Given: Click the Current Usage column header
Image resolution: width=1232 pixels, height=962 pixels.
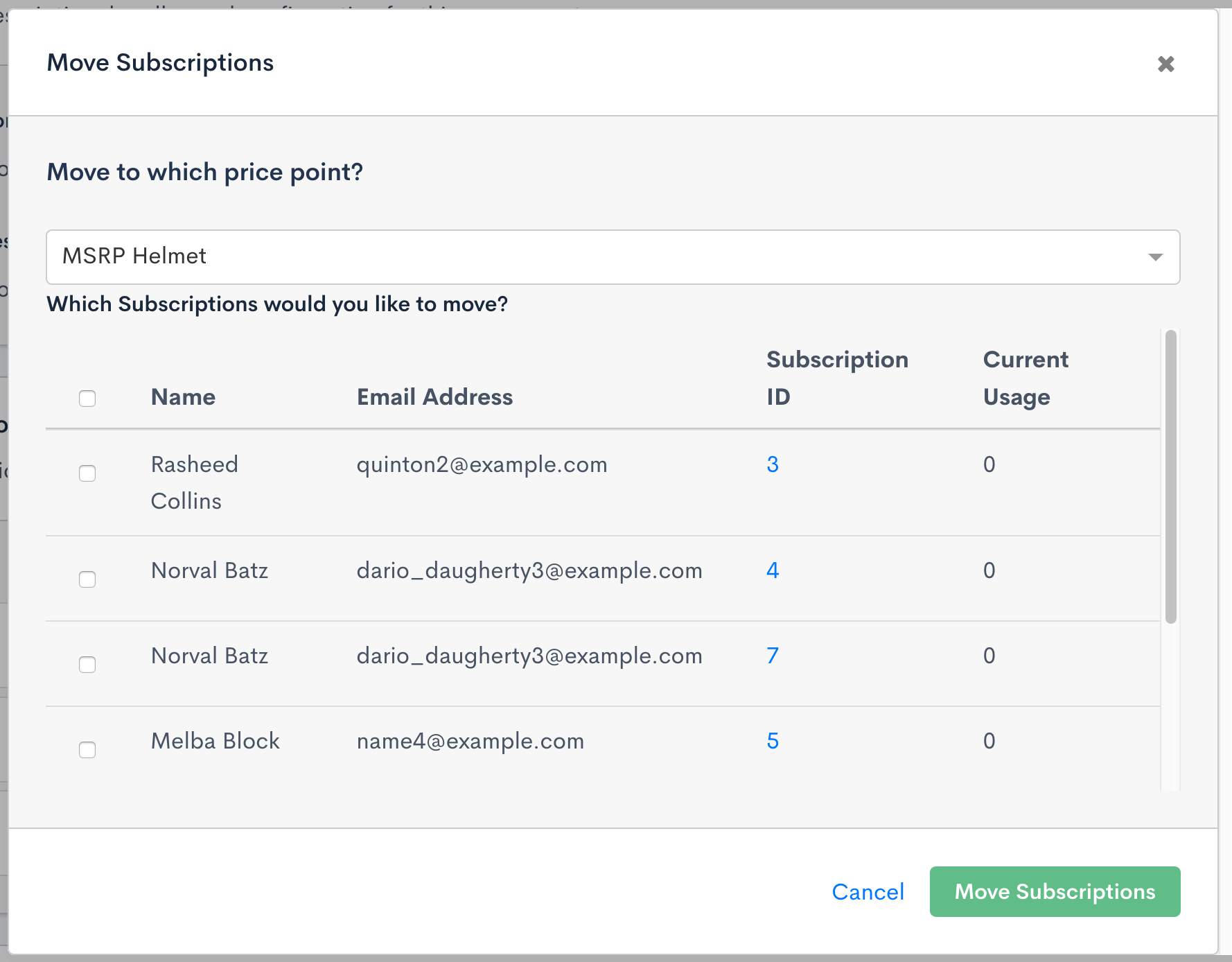Looking at the screenshot, I should pyautogui.click(x=1025, y=378).
